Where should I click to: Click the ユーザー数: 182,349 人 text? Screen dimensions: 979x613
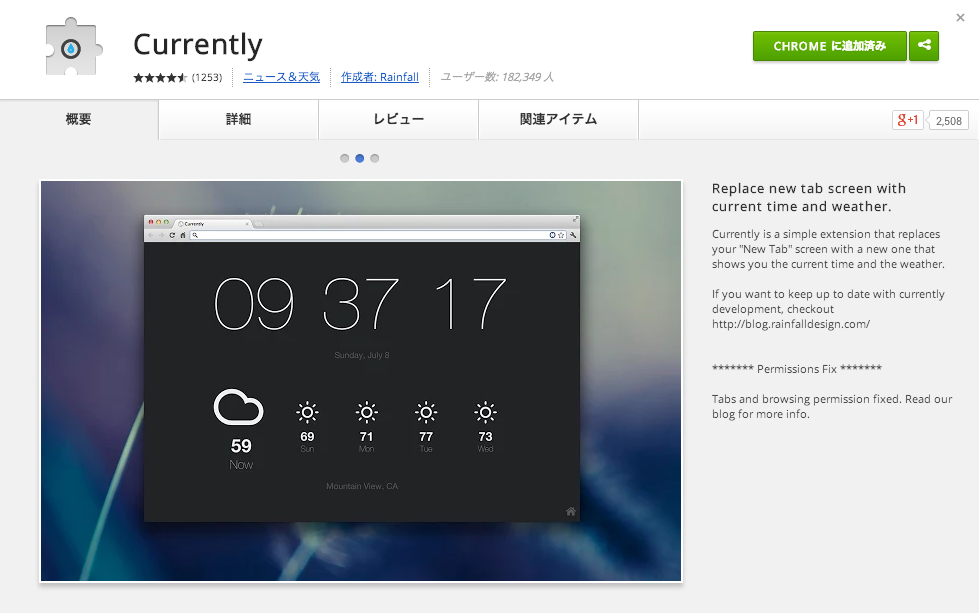[497, 77]
